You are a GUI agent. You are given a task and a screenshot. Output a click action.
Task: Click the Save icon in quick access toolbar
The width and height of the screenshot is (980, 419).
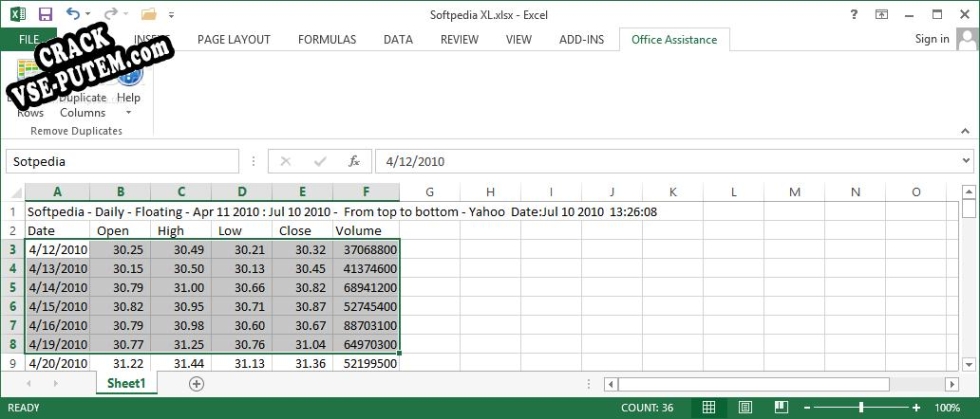(x=45, y=14)
